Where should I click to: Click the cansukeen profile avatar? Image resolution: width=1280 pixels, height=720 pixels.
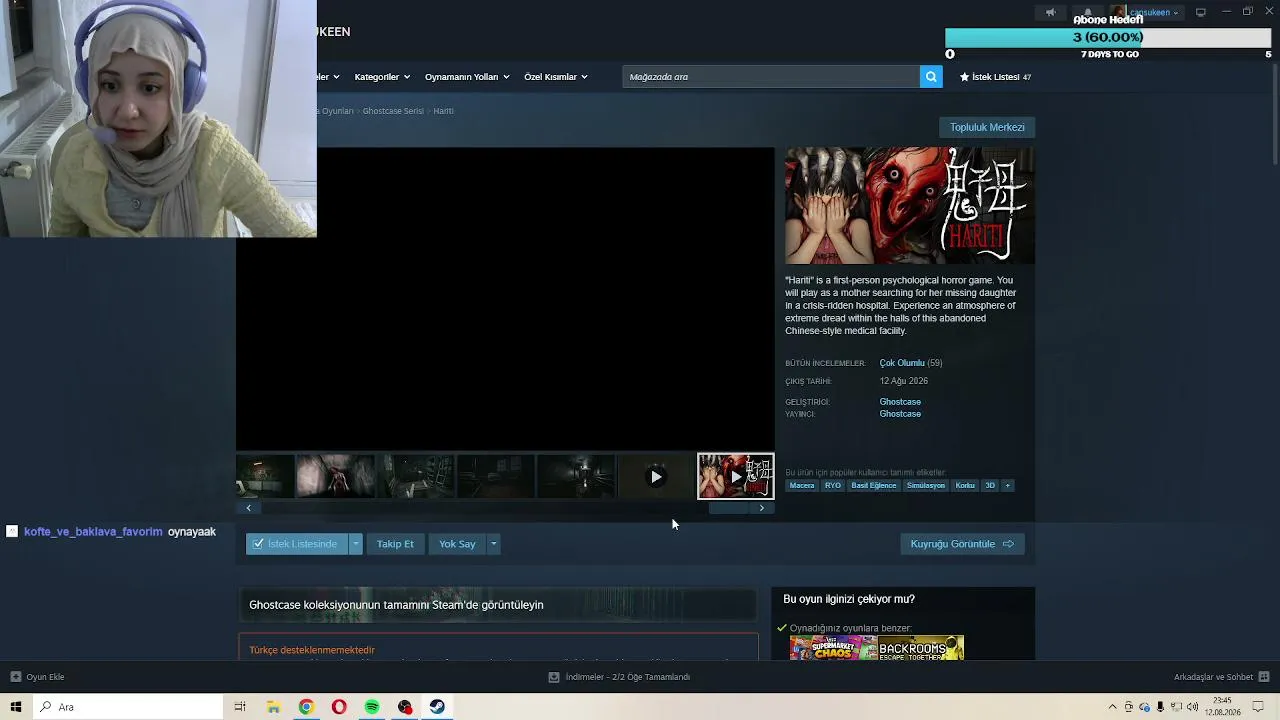pyautogui.click(x=1118, y=12)
